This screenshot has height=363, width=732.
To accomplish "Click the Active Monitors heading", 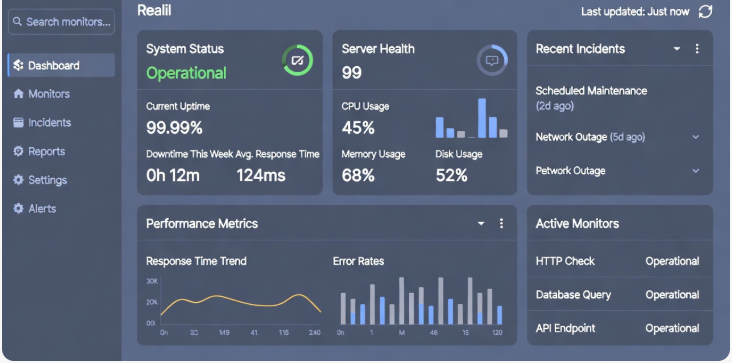I will tap(577, 223).
